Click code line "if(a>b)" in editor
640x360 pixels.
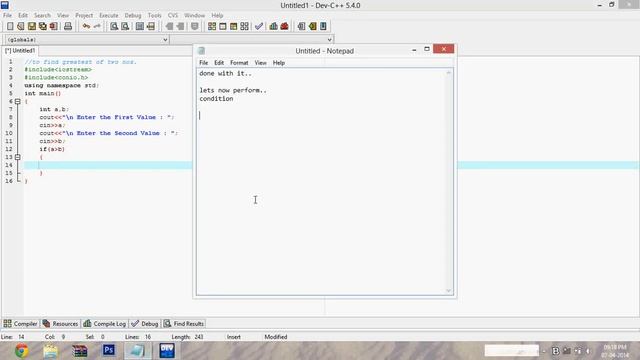pyautogui.click(x=52, y=149)
